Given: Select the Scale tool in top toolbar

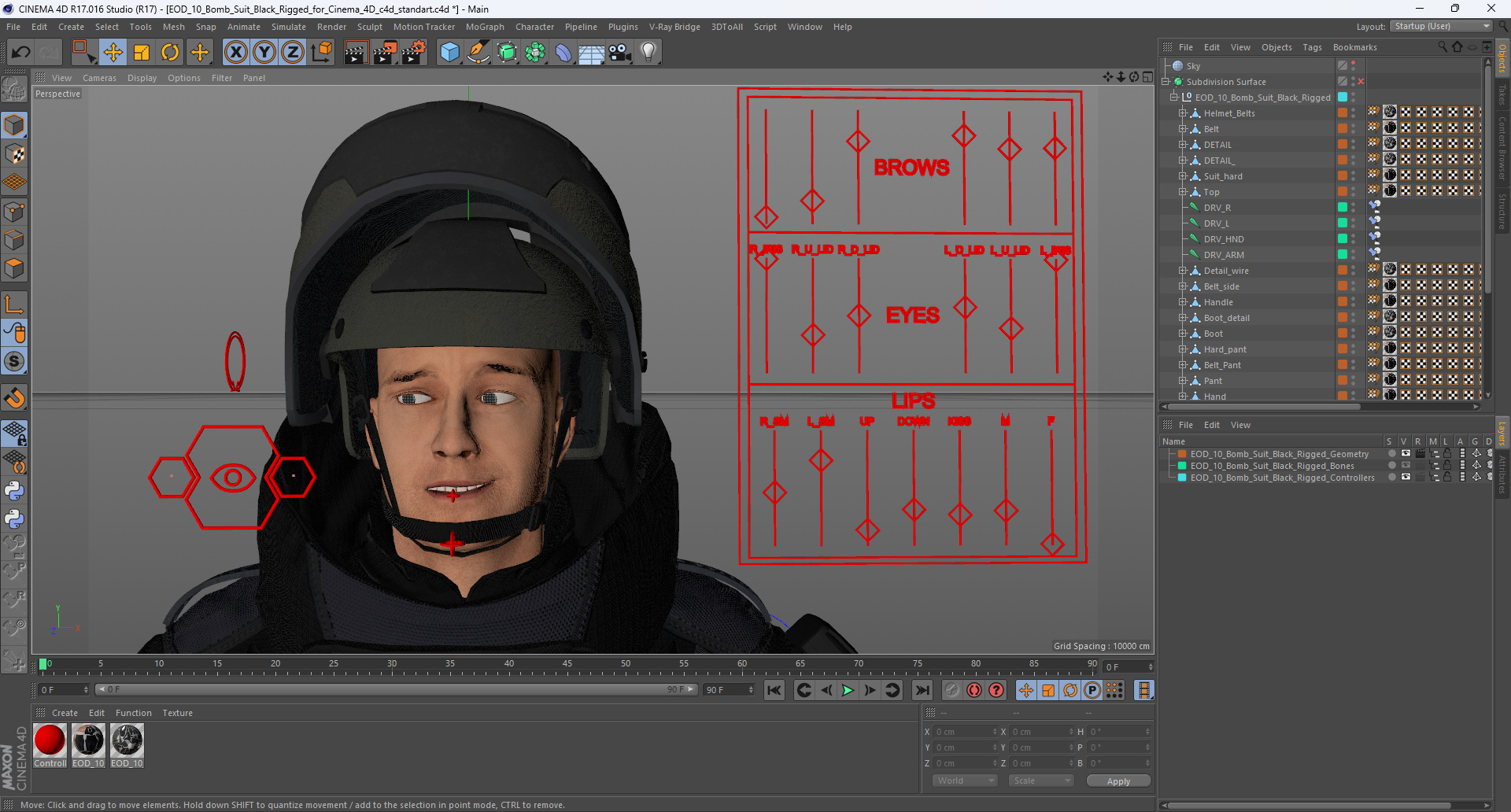Looking at the screenshot, I should pos(142,53).
